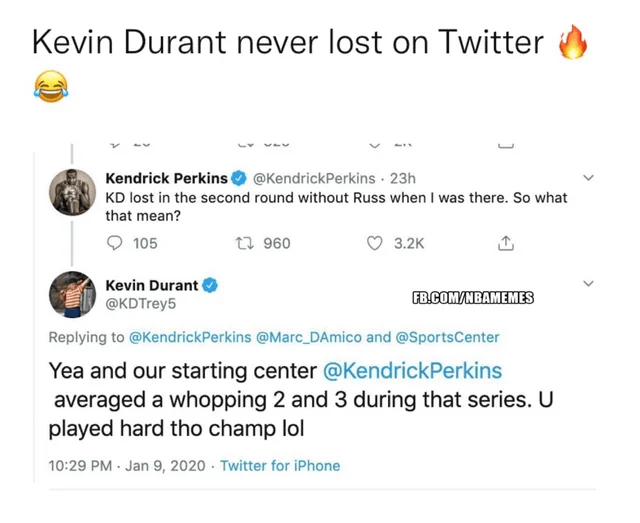640x523 pixels.
Task: Open the Kendrick Perkins display name
Action: 166,179
